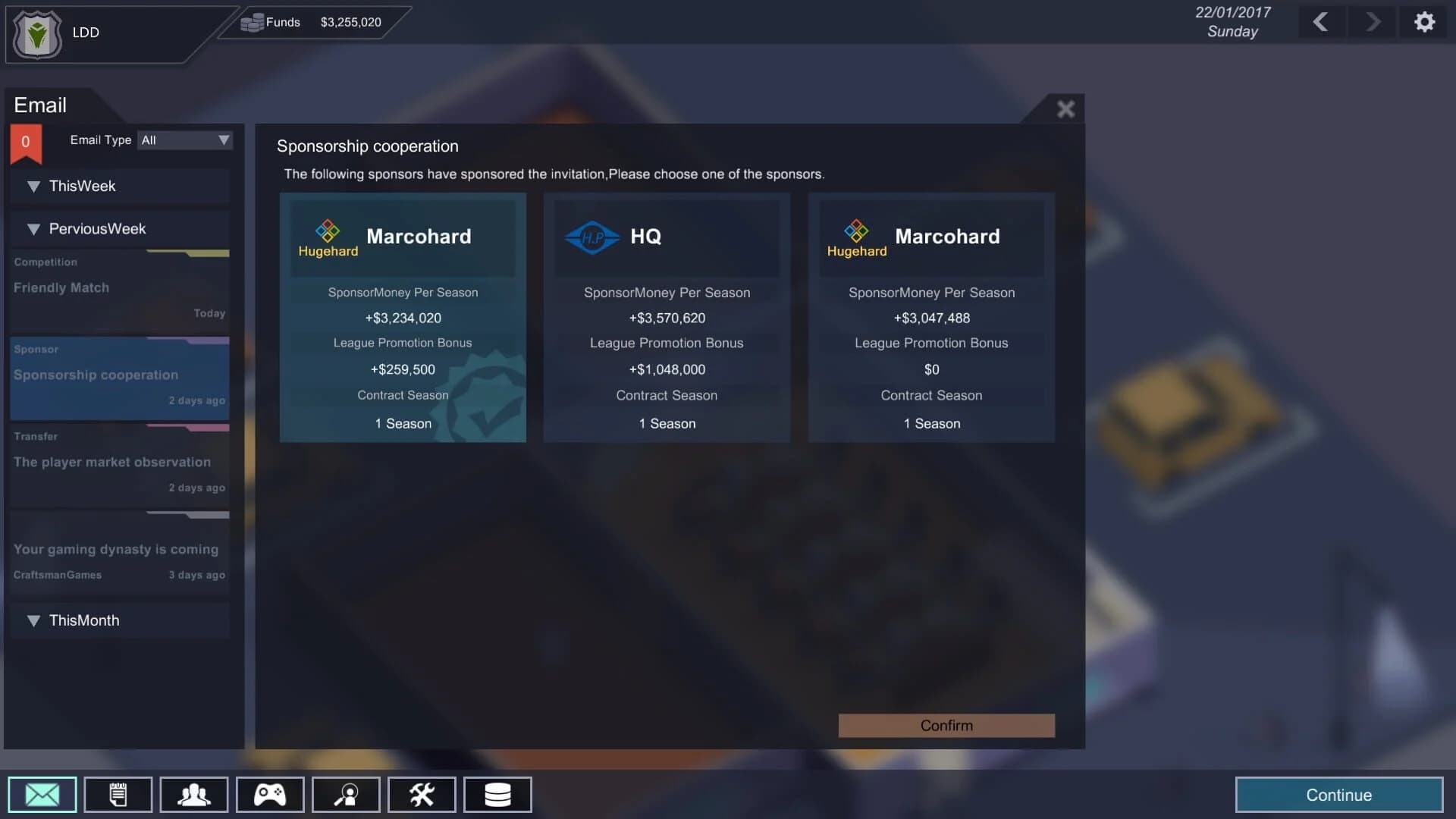1456x819 pixels.
Task: Choose the second Marcohard sponsor card
Action: [x=930, y=318]
